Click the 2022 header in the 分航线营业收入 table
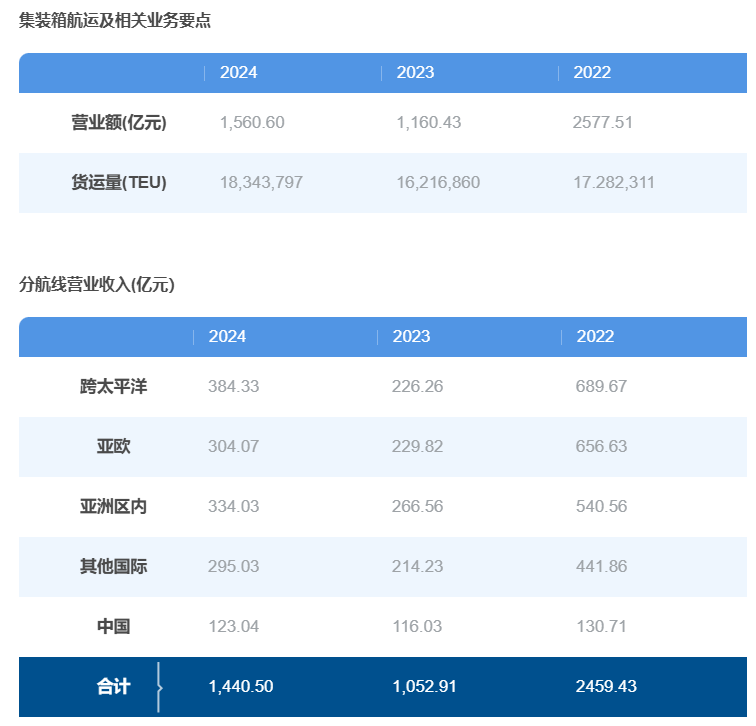This screenshot has height=726, width=756. (595, 337)
